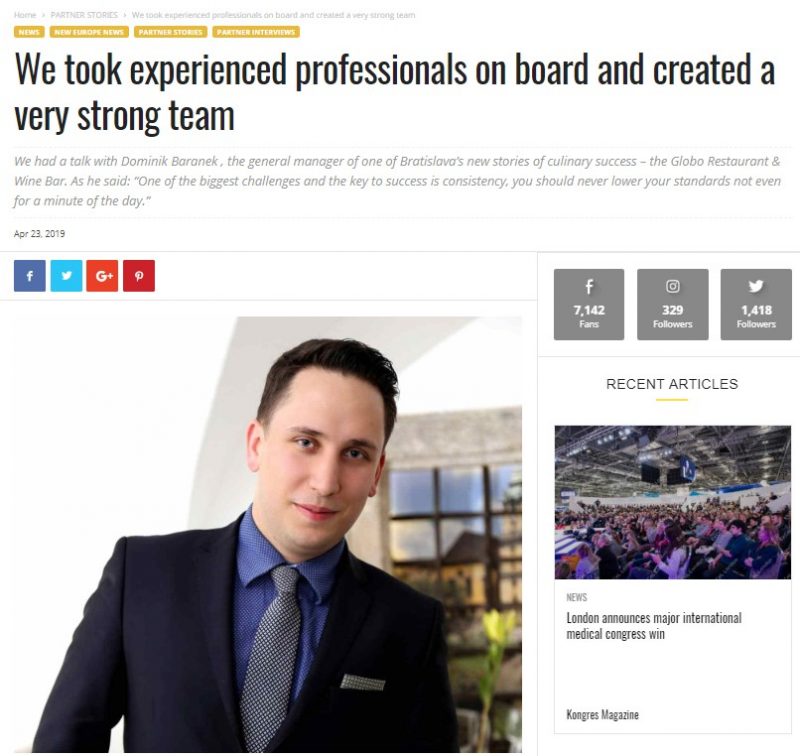
Task: Go to Home in breadcrumb
Action: (25, 15)
